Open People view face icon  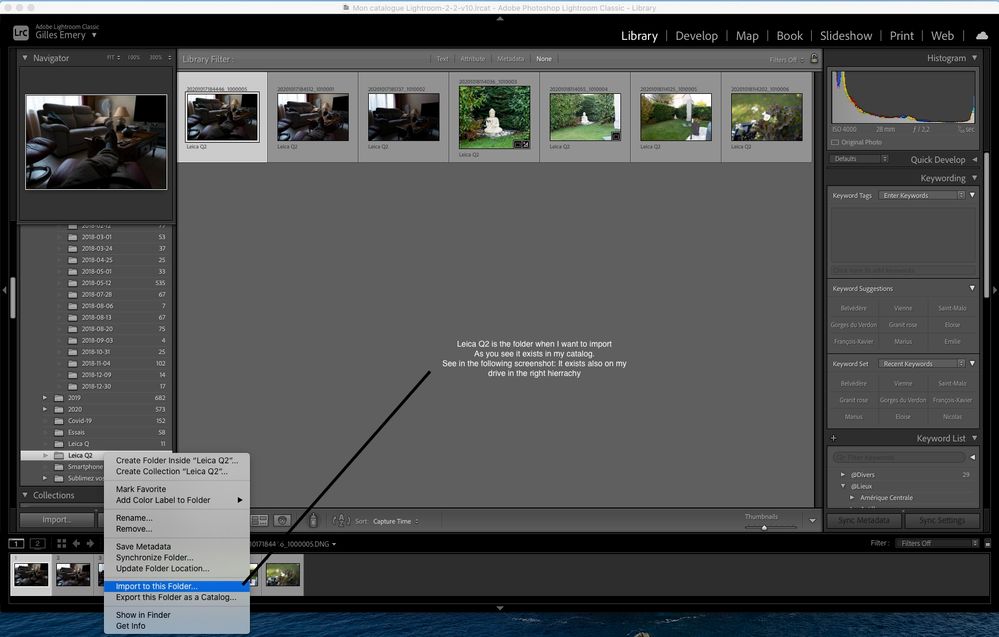click(282, 520)
